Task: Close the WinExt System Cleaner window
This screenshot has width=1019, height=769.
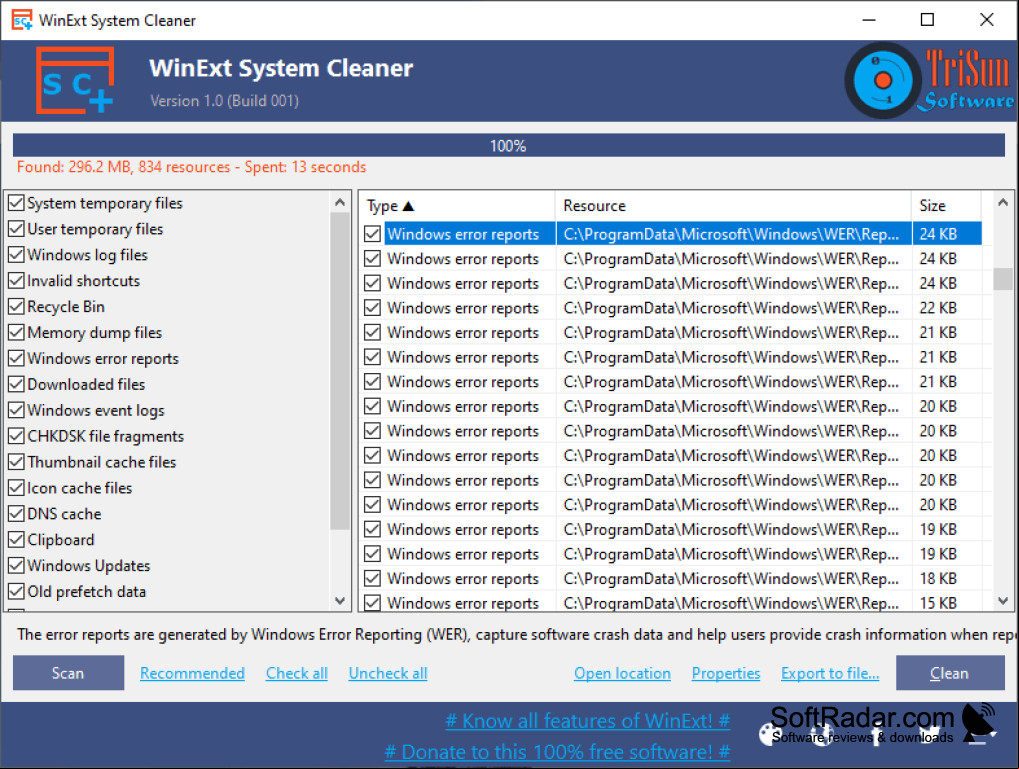Action: [x=987, y=20]
